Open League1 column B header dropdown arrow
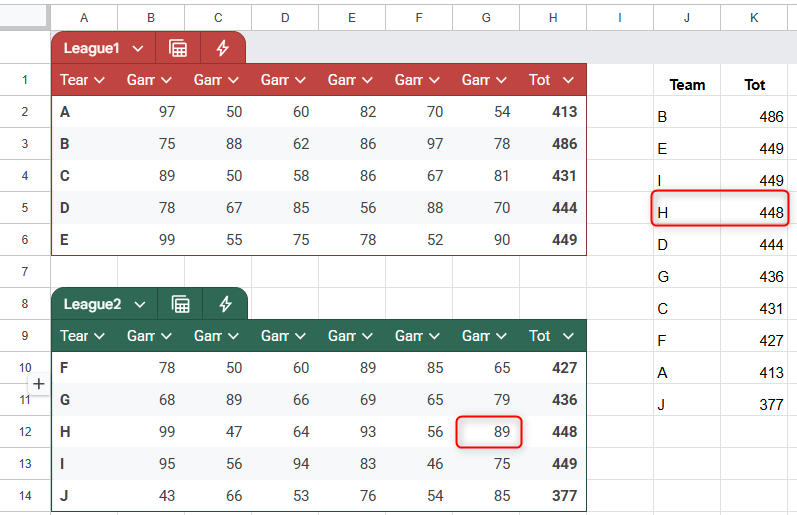 166,80
